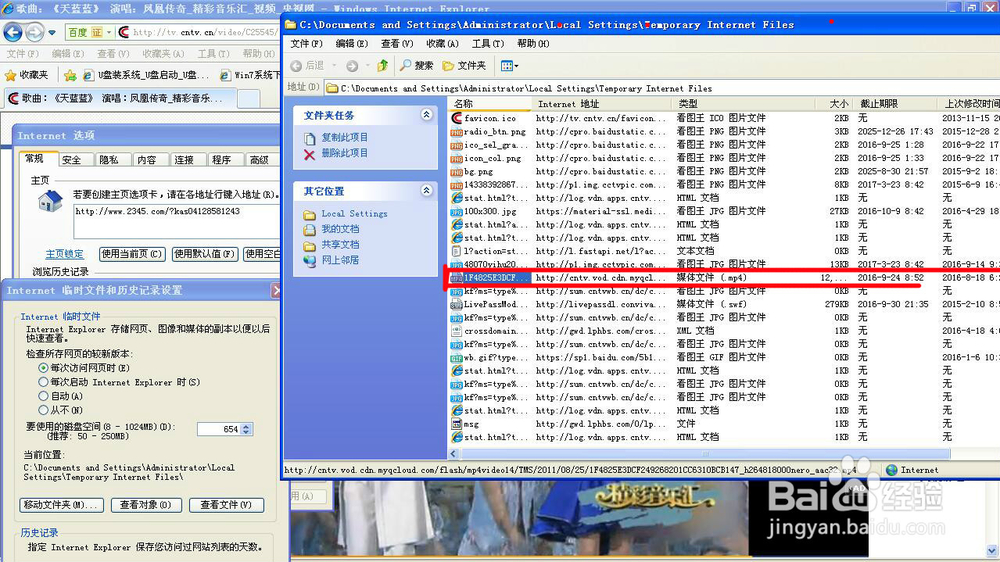This screenshot has height=562, width=1000.
Task: Select 每次访问网页时 radio option
Action: [x=43, y=368]
